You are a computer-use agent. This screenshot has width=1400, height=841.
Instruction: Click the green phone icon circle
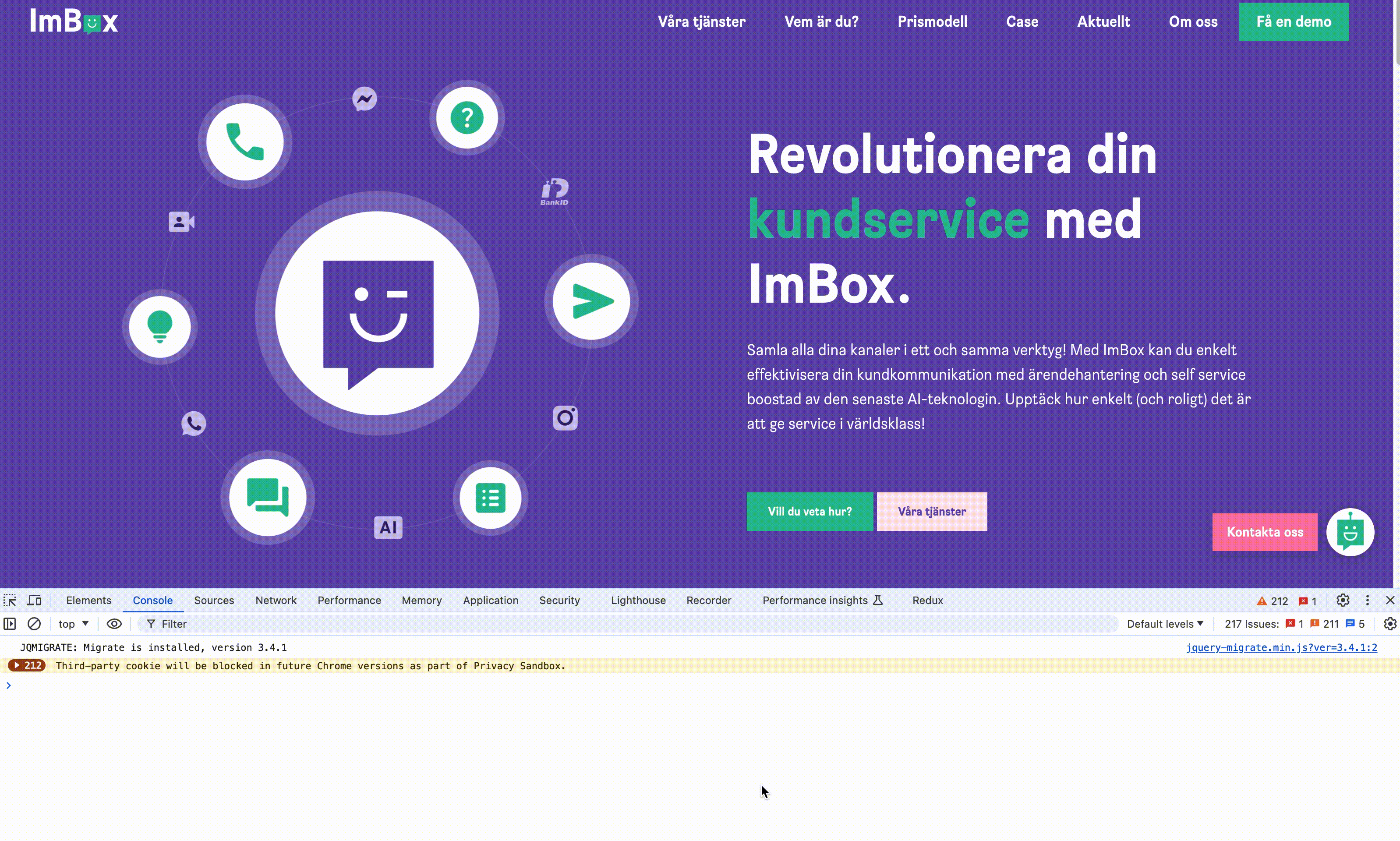pyautogui.click(x=245, y=141)
